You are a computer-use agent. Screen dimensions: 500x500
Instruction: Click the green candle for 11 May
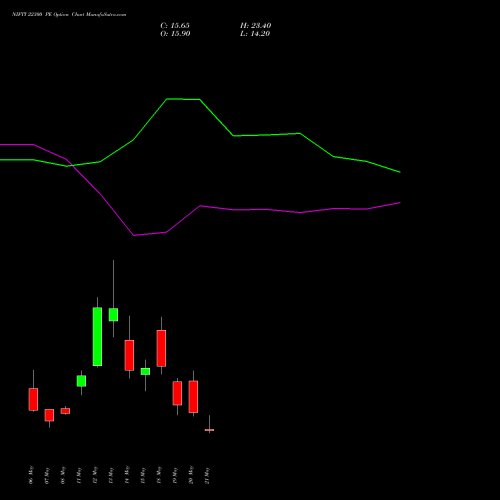click(x=81, y=381)
